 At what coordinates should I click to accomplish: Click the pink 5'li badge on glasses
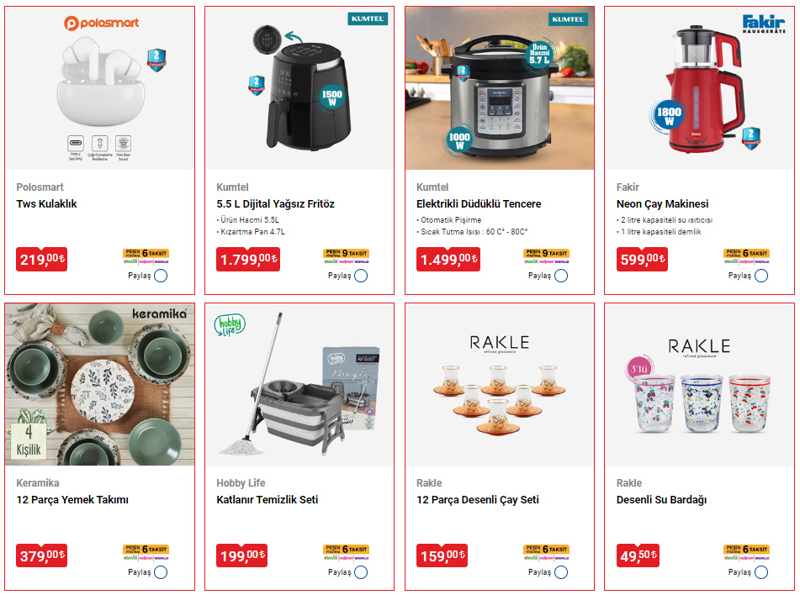[638, 368]
